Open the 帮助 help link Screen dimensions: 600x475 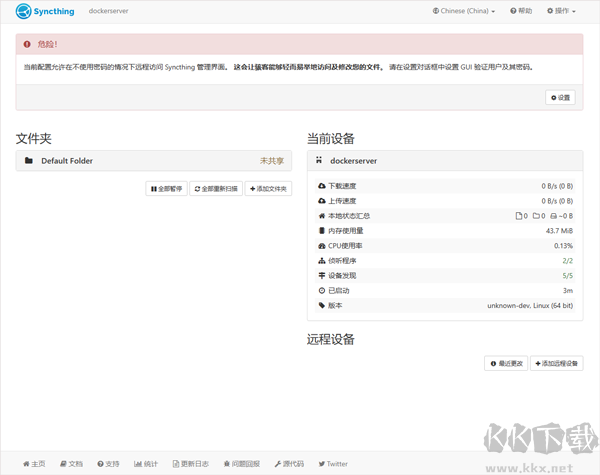point(521,11)
